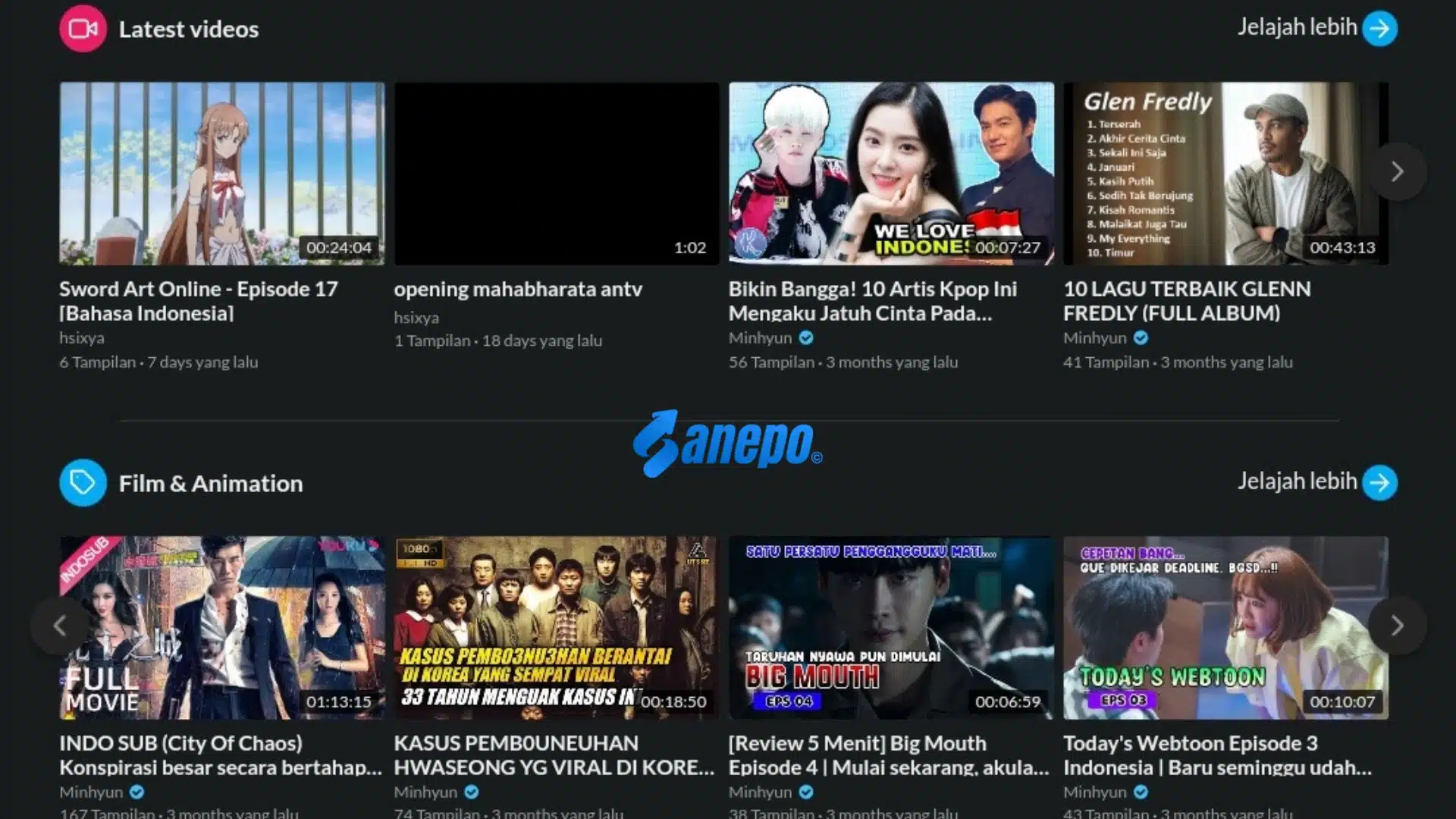Open the black opening mahabharata antv thumbnail

[x=557, y=174]
